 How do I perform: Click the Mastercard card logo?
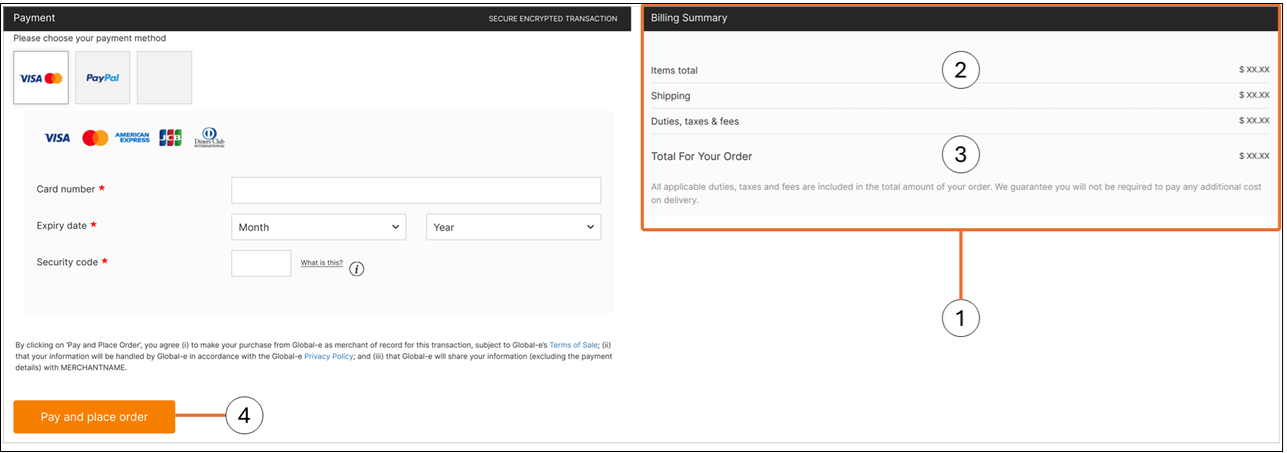(95, 138)
